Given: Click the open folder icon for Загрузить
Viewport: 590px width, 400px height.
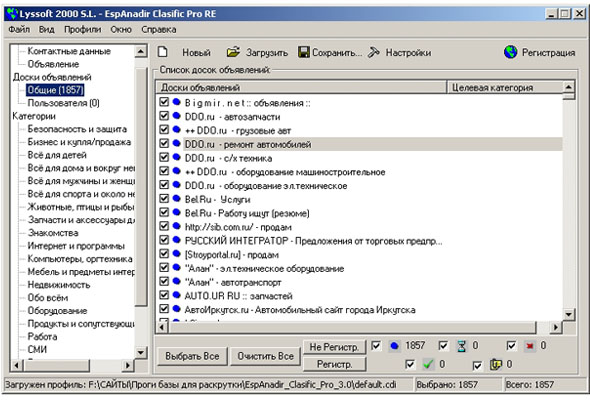Looking at the screenshot, I should click(233, 52).
